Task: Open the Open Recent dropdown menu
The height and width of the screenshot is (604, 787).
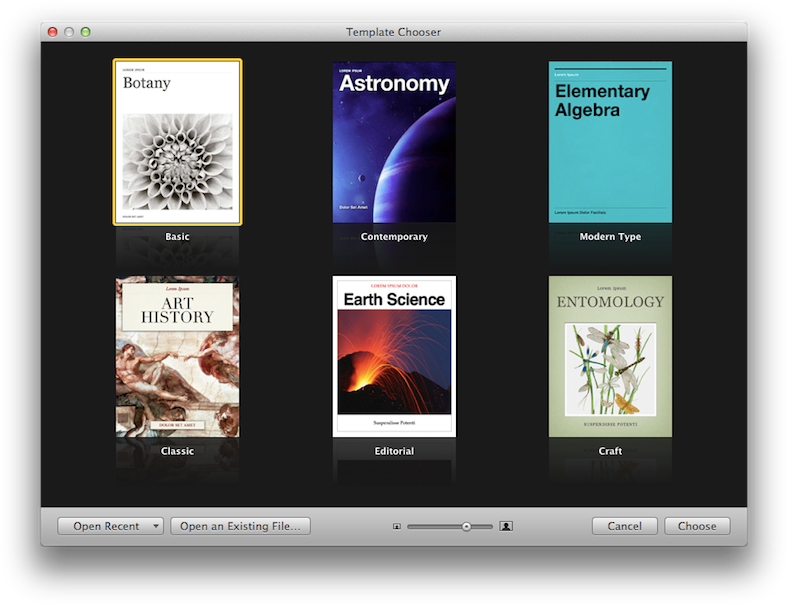Action: tap(110, 526)
